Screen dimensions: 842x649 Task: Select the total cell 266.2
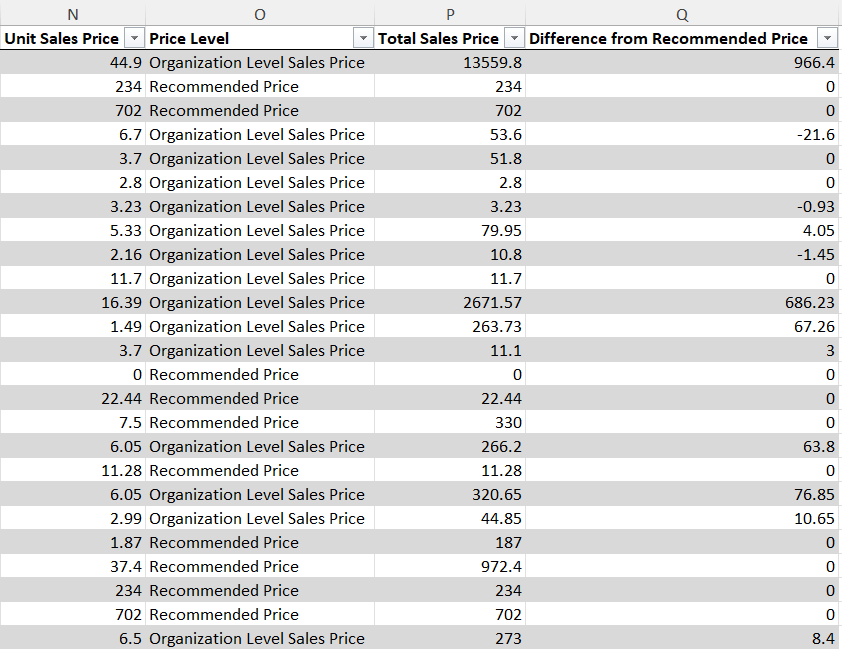450,447
